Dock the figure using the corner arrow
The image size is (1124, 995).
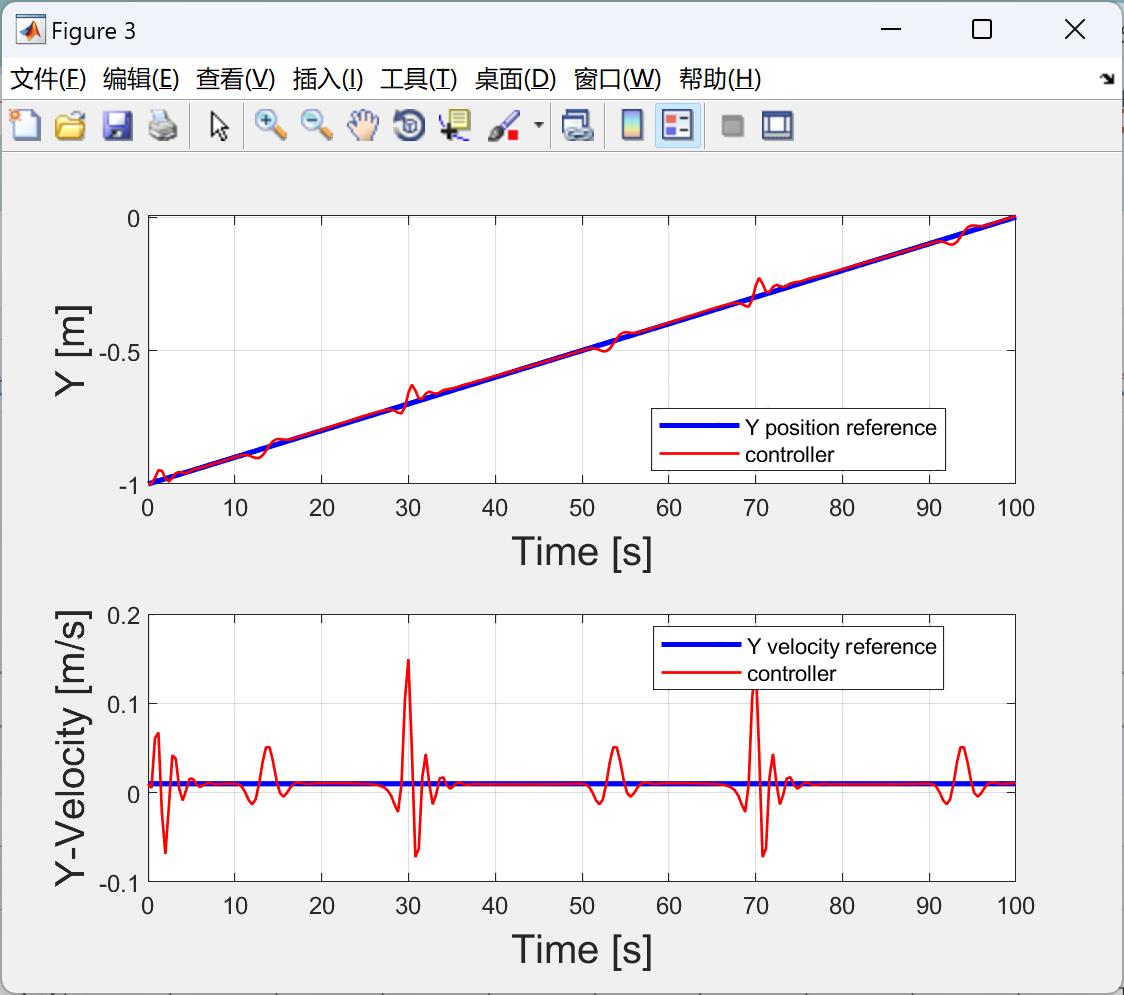[1107, 79]
